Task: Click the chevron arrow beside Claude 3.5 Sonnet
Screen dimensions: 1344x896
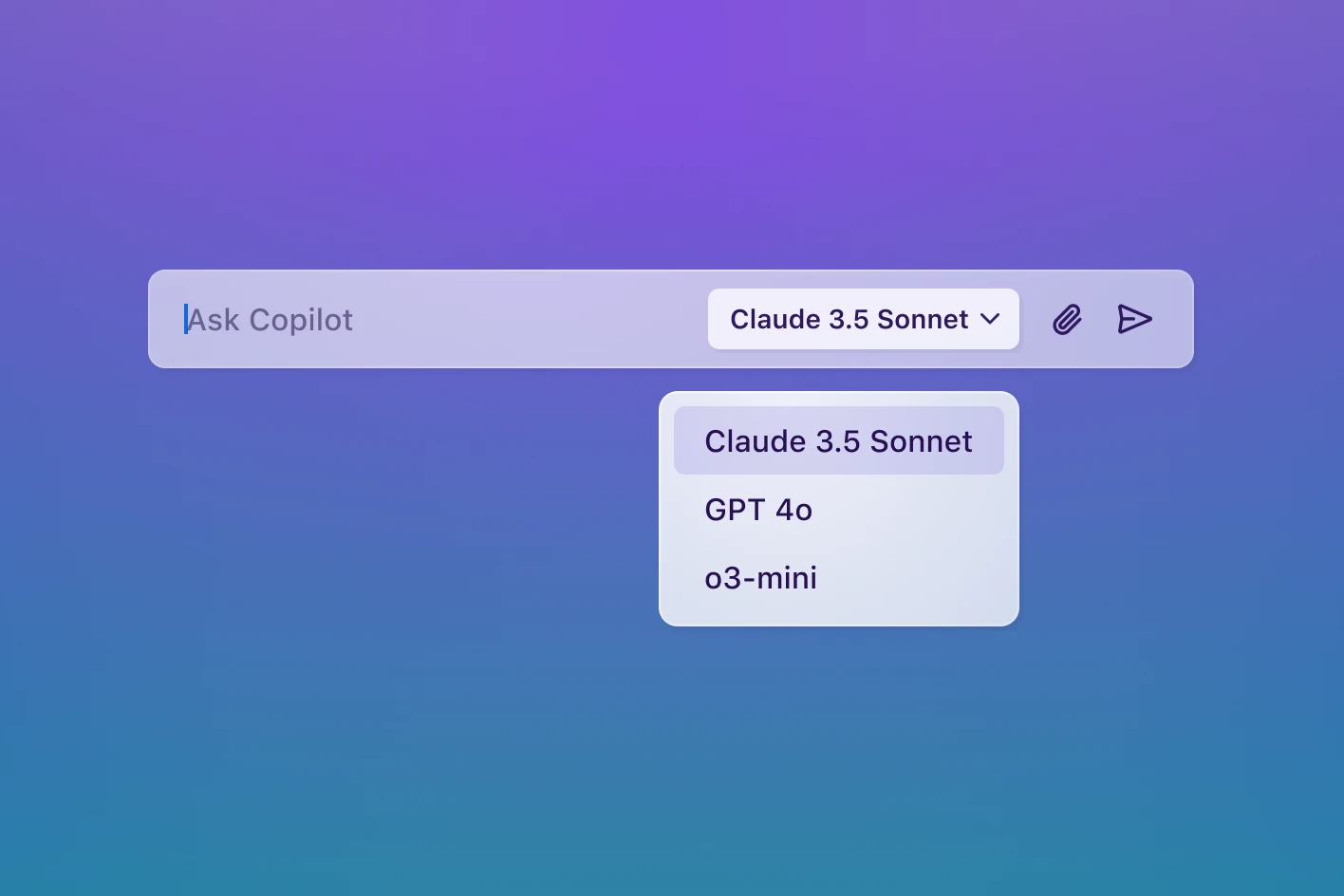Action: tap(990, 320)
